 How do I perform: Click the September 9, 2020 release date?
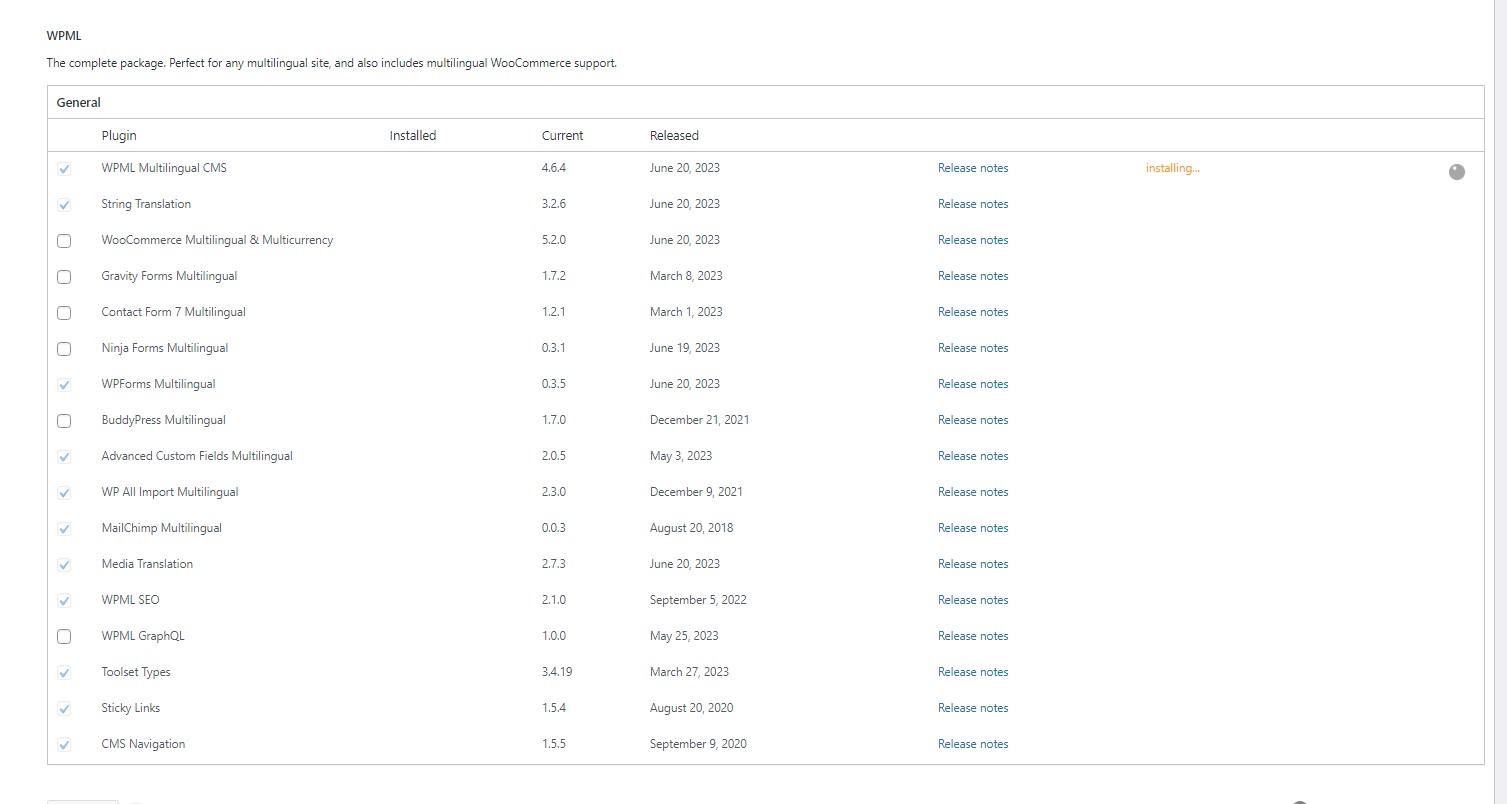pyautogui.click(x=698, y=744)
